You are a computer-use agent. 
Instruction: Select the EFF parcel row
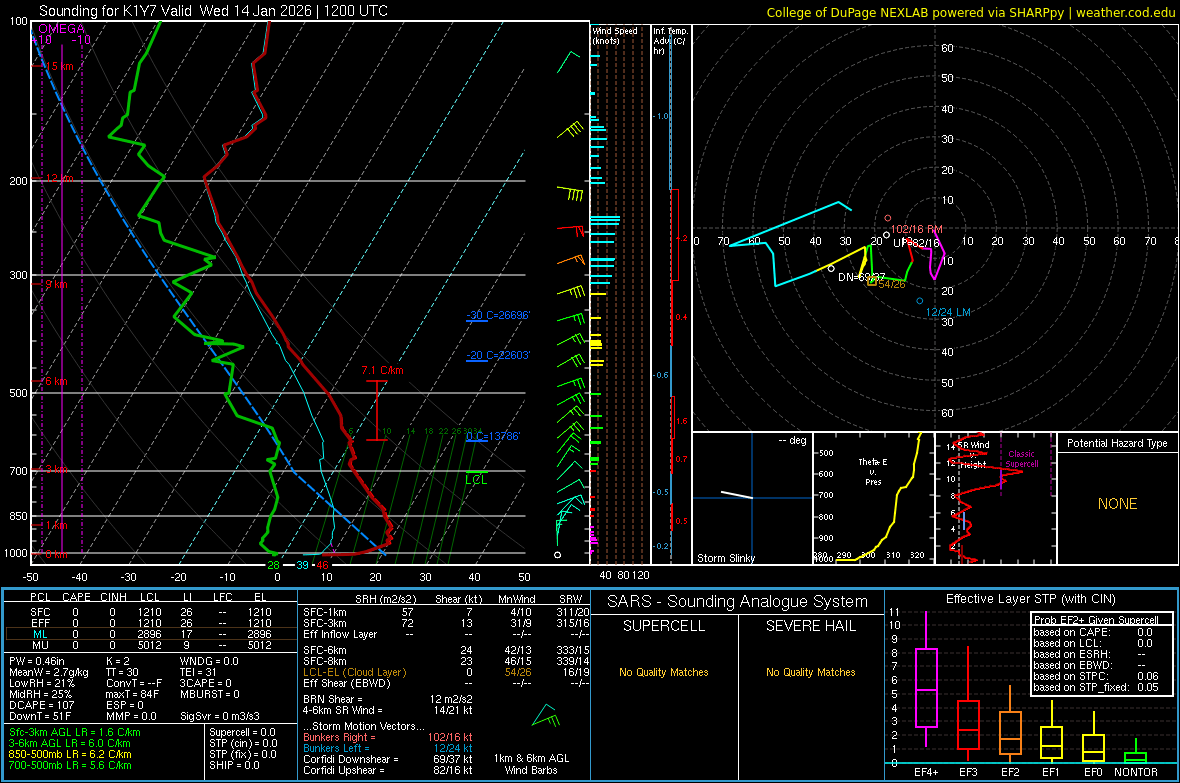click(x=150, y=623)
